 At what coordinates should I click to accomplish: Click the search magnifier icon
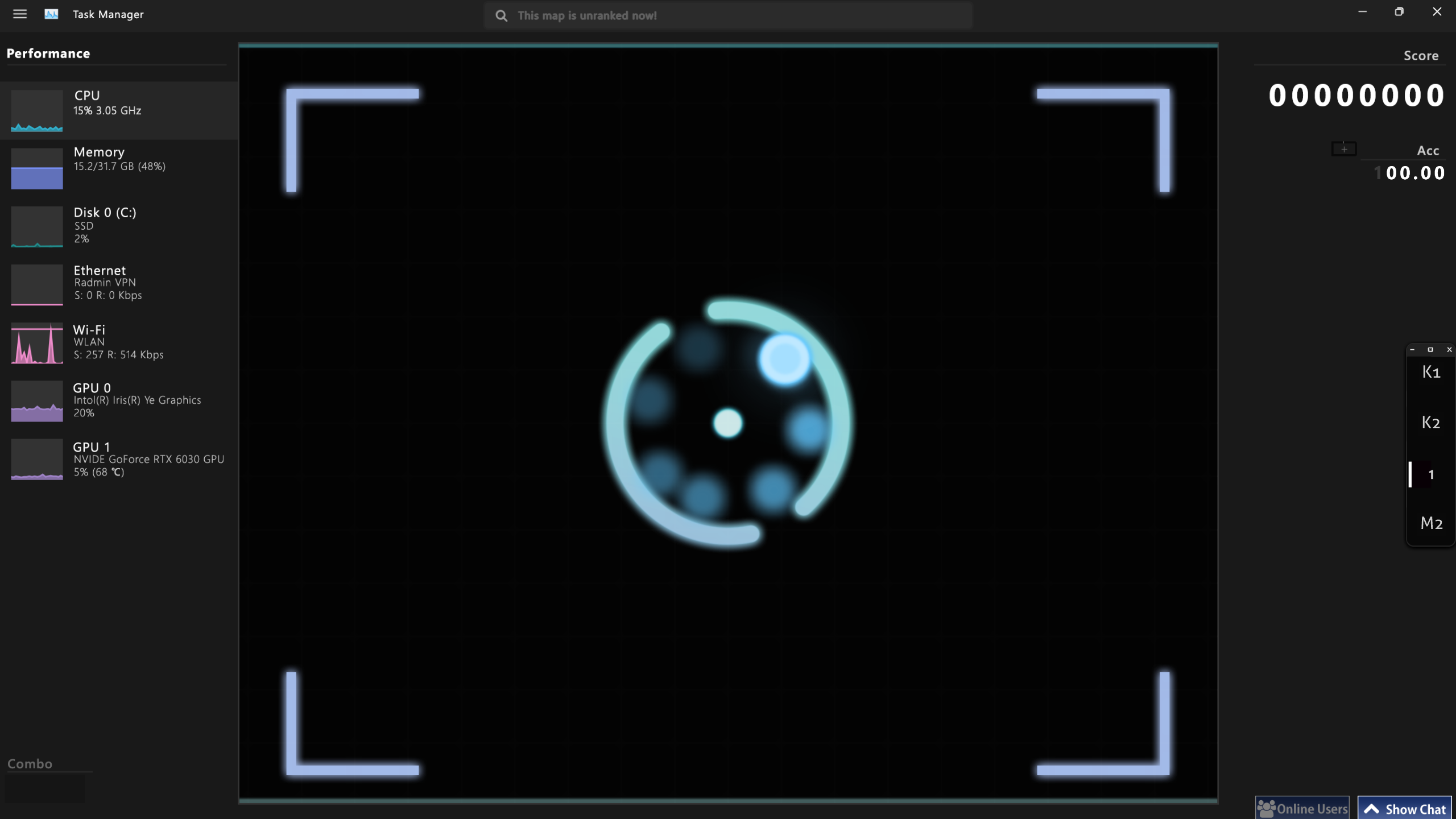click(x=501, y=16)
